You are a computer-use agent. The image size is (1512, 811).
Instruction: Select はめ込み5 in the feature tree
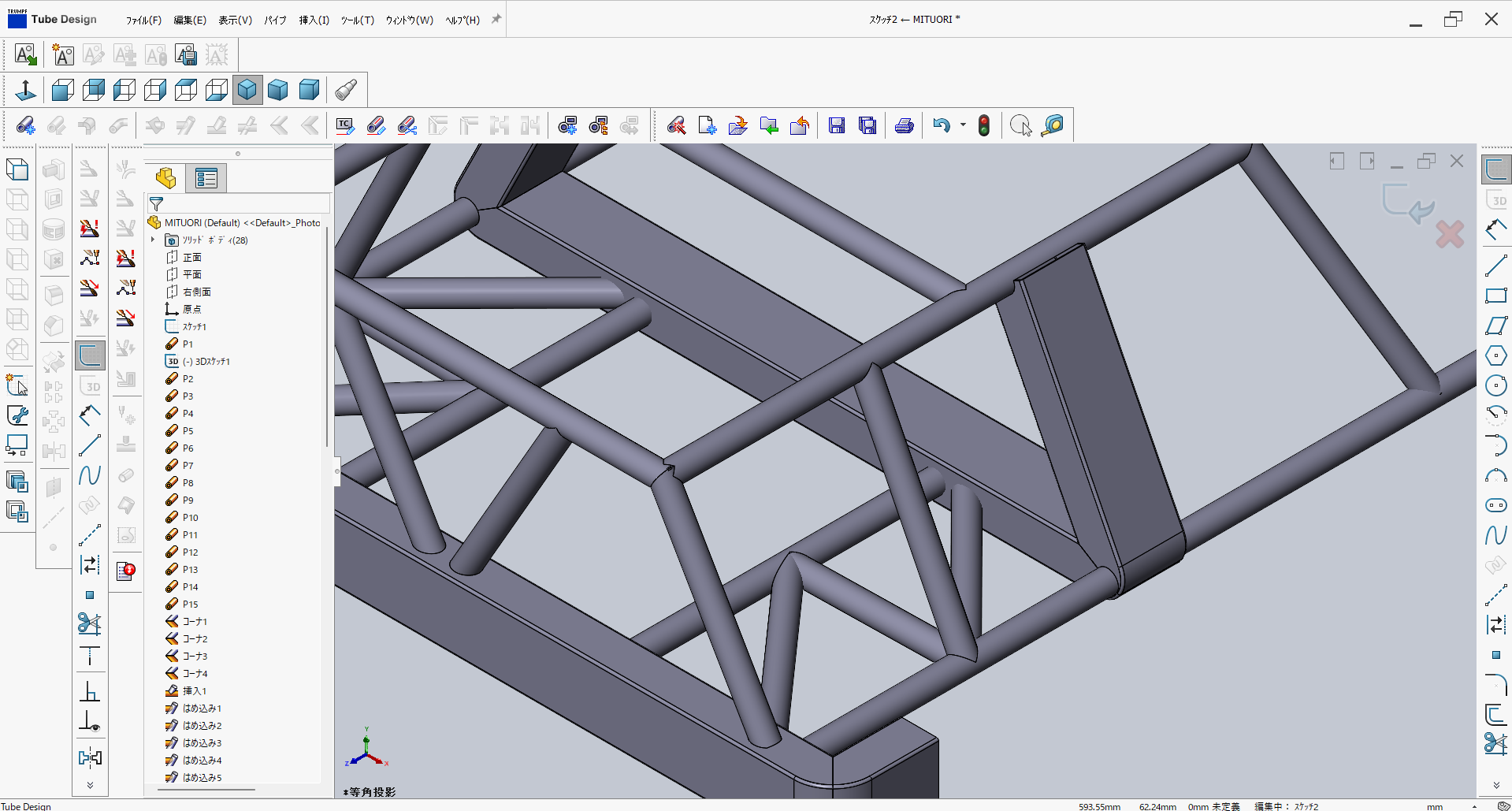202,777
